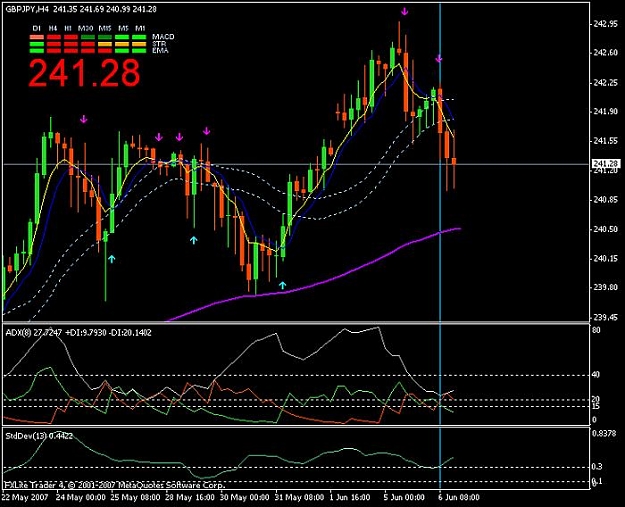
Task: Click the STR row label
Action: click(159, 44)
